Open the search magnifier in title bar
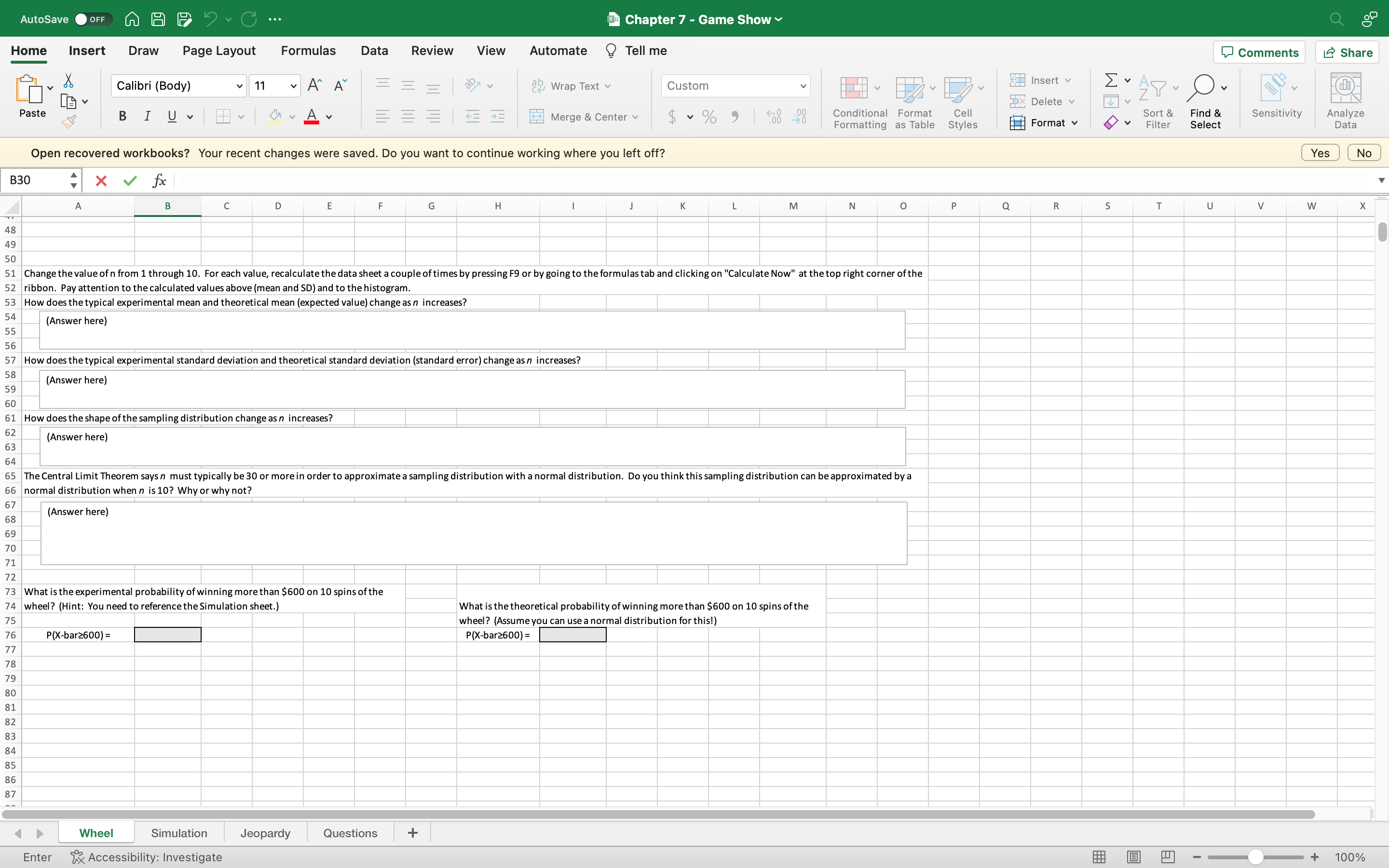This screenshot has height=868, width=1389. [x=1336, y=19]
